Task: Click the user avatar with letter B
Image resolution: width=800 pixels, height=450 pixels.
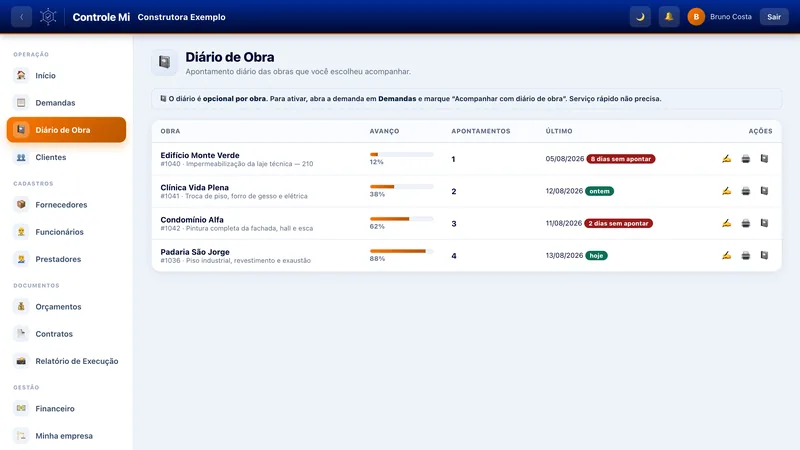Action: point(696,17)
